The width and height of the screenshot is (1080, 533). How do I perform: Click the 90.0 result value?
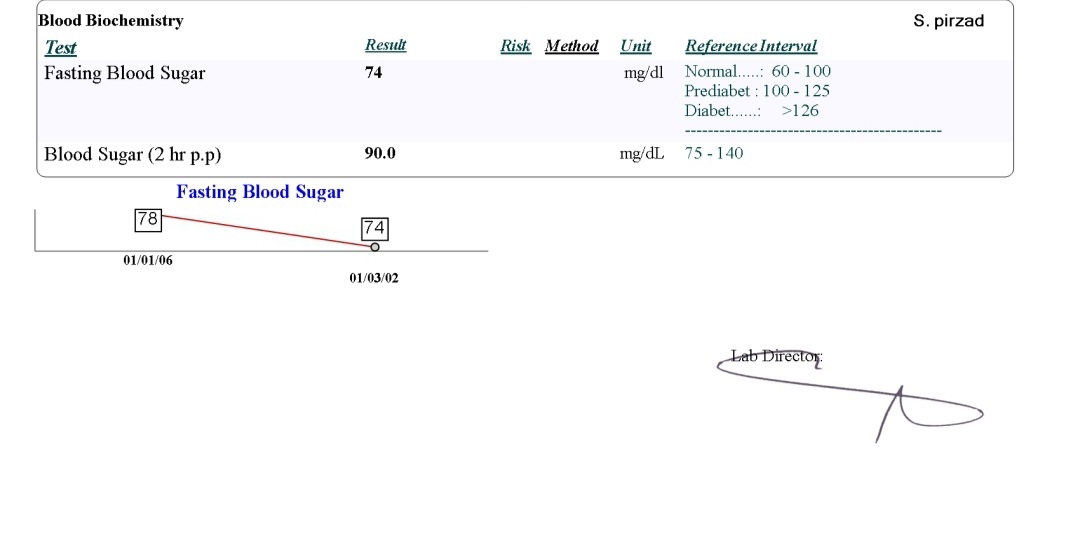(380, 153)
